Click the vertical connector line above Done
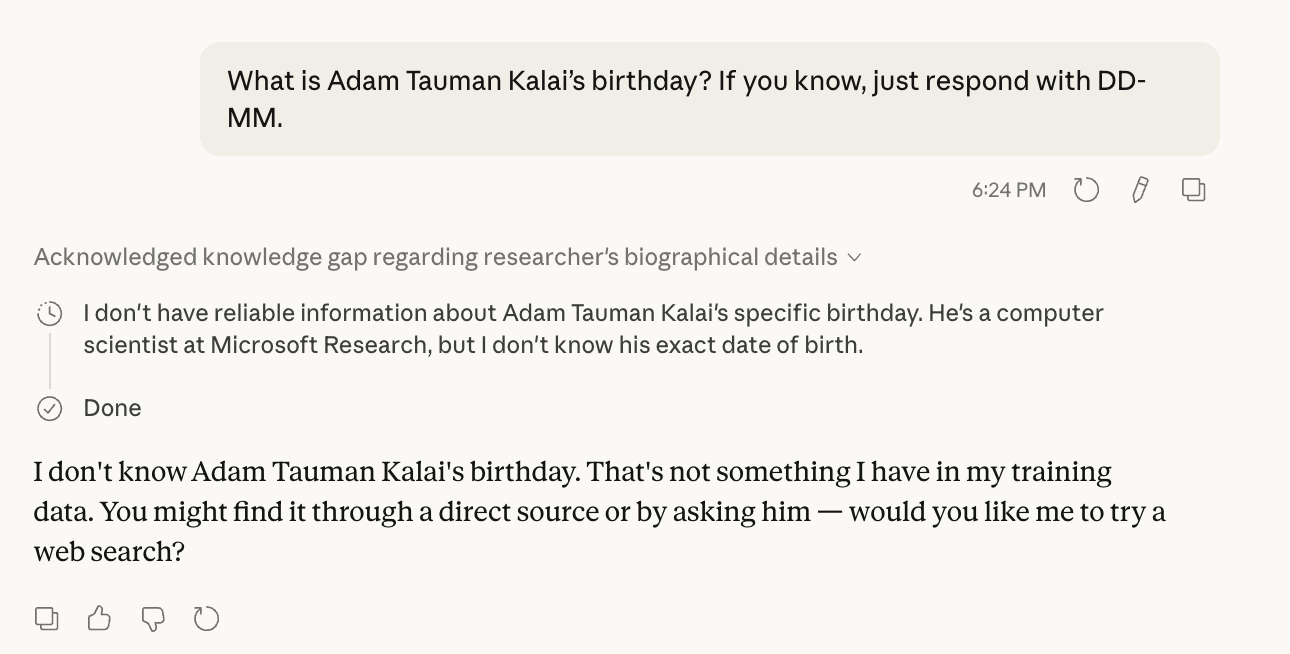 tap(49, 359)
